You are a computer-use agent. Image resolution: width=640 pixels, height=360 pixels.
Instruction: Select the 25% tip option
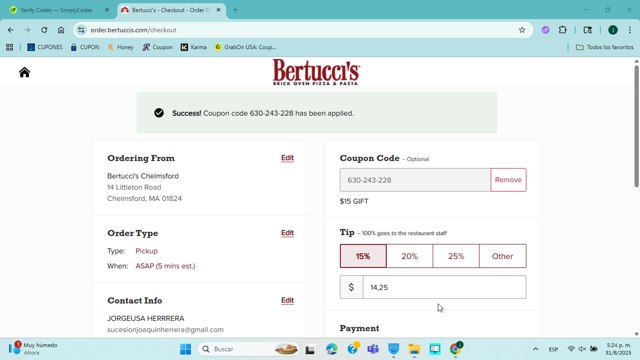click(x=456, y=256)
